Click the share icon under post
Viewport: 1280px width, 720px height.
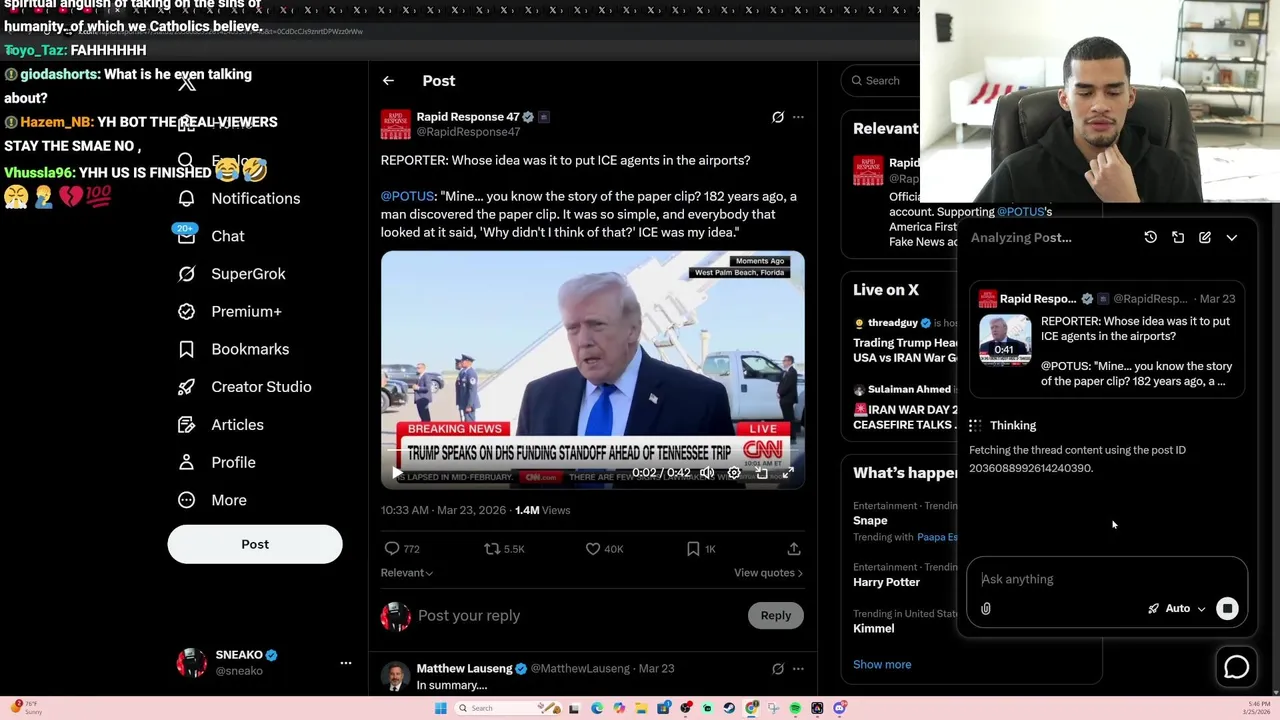(x=794, y=549)
